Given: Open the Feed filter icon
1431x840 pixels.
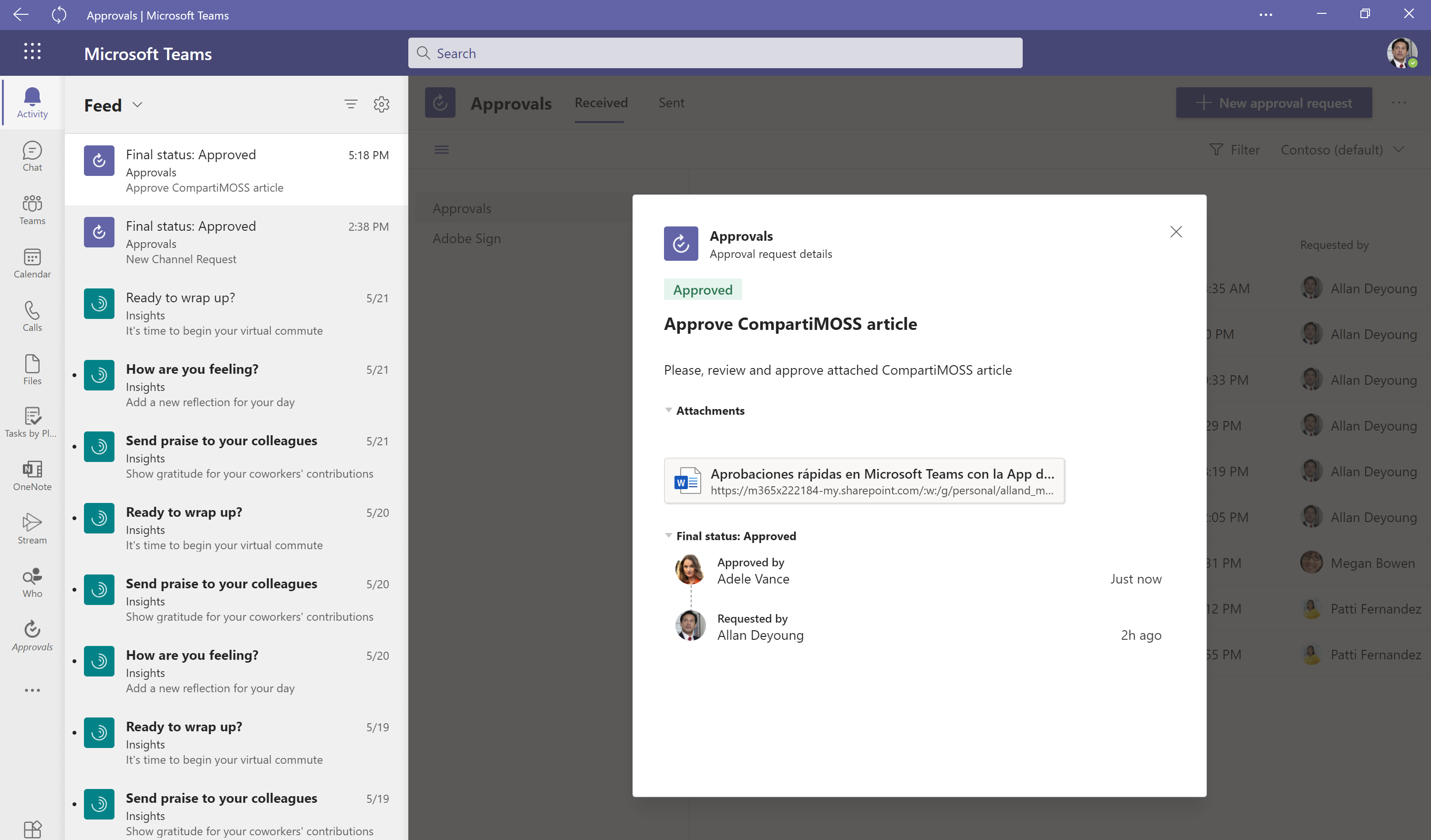Looking at the screenshot, I should click(351, 104).
